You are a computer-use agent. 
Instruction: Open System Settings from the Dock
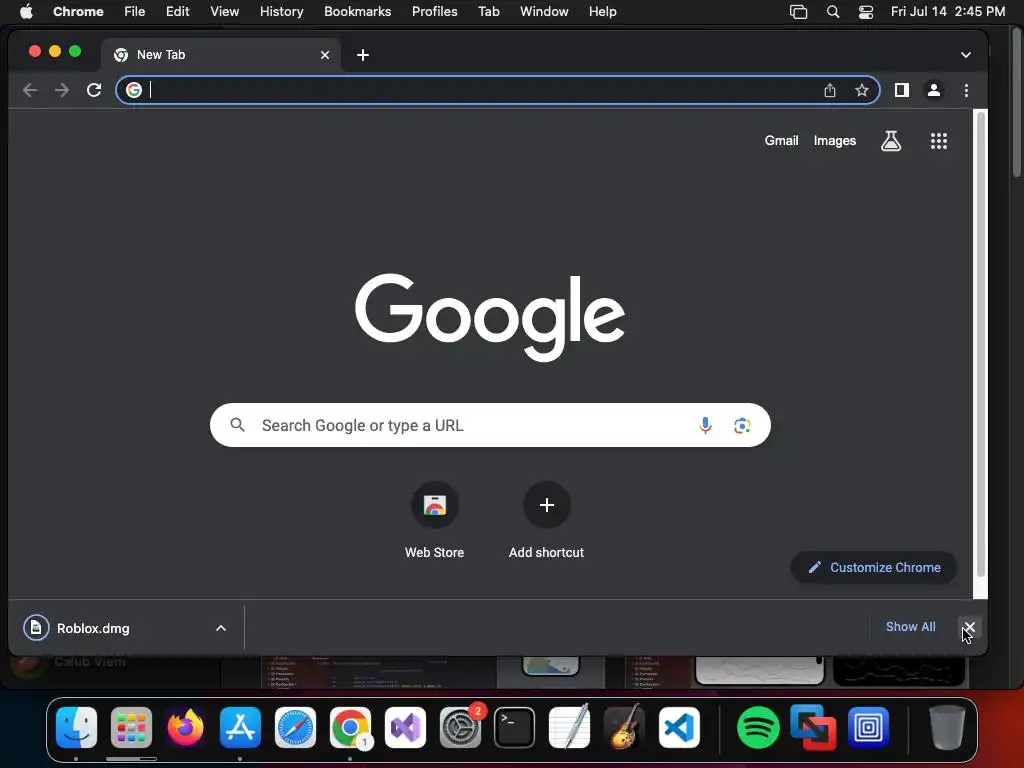click(x=460, y=728)
